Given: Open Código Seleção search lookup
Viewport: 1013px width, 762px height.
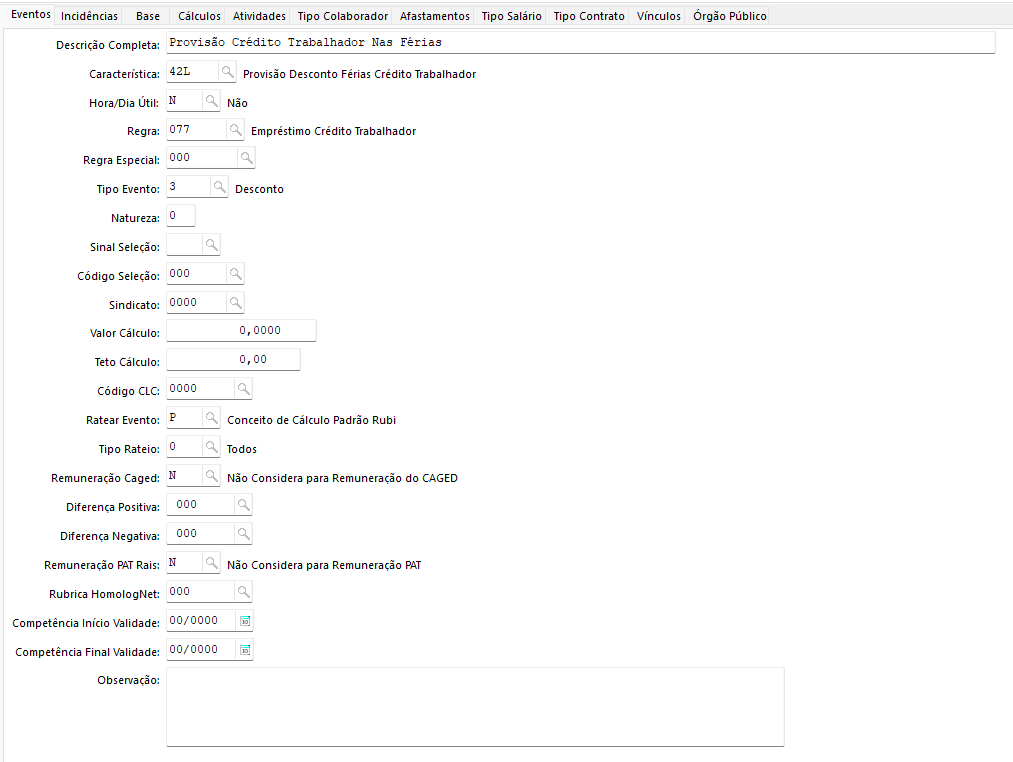Looking at the screenshot, I should (235, 274).
